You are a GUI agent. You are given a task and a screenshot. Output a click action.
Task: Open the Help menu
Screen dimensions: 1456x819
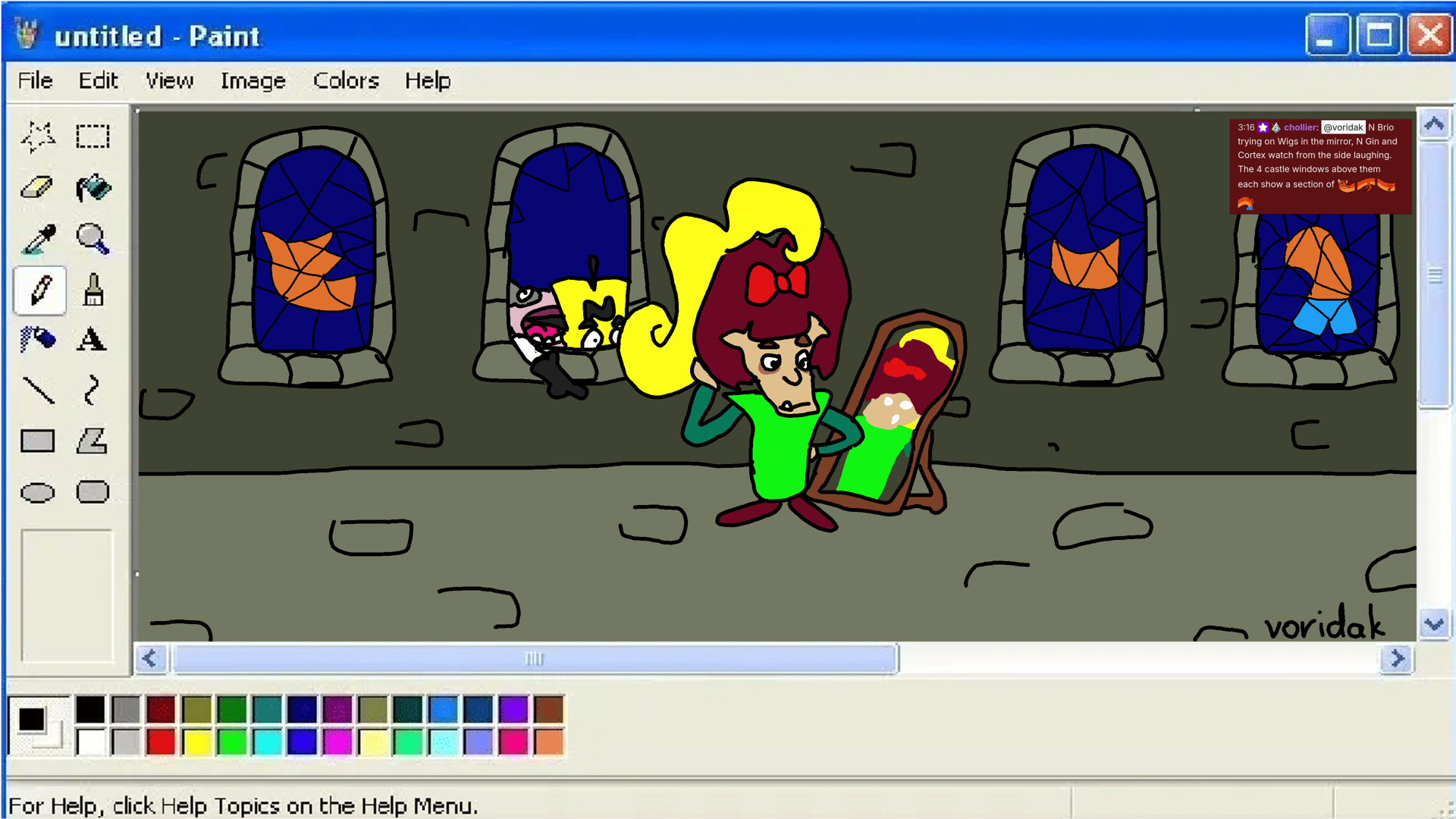click(x=428, y=80)
